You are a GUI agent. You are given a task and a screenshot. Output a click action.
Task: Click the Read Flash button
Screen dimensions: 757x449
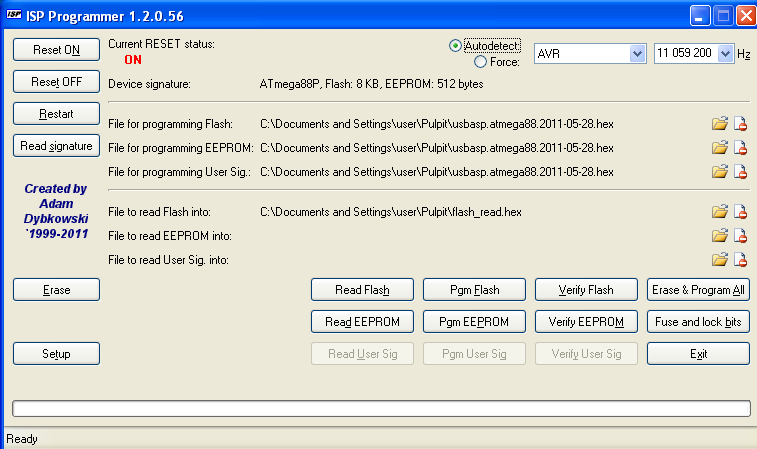[x=362, y=290]
